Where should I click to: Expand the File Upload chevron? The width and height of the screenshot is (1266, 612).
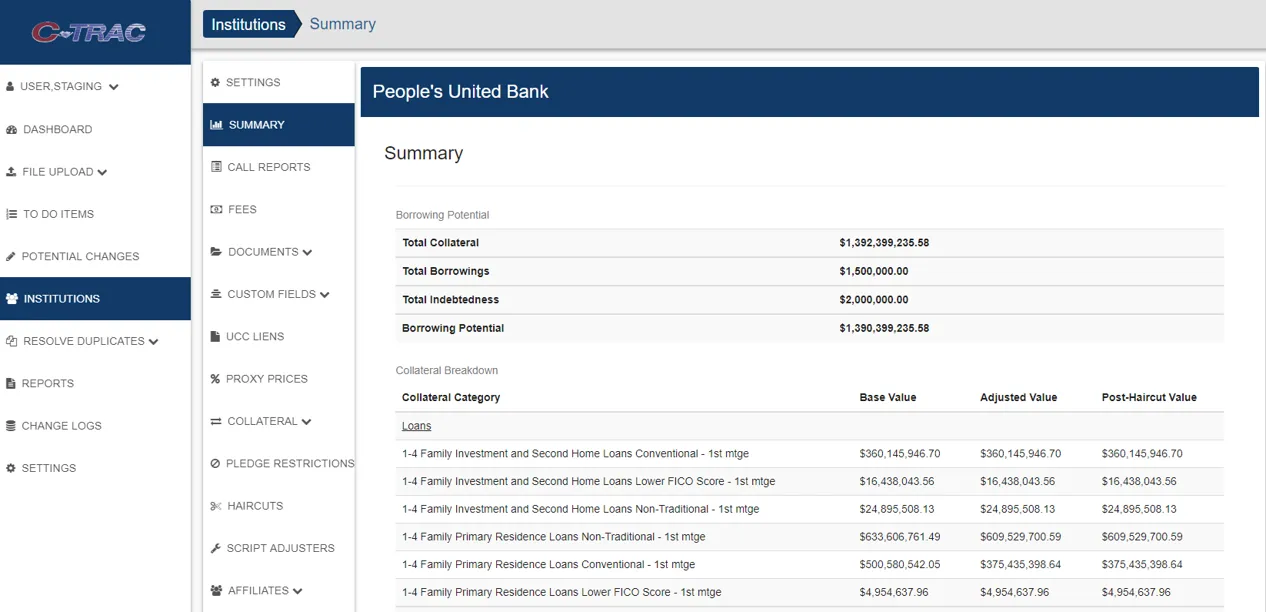(x=102, y=172)
